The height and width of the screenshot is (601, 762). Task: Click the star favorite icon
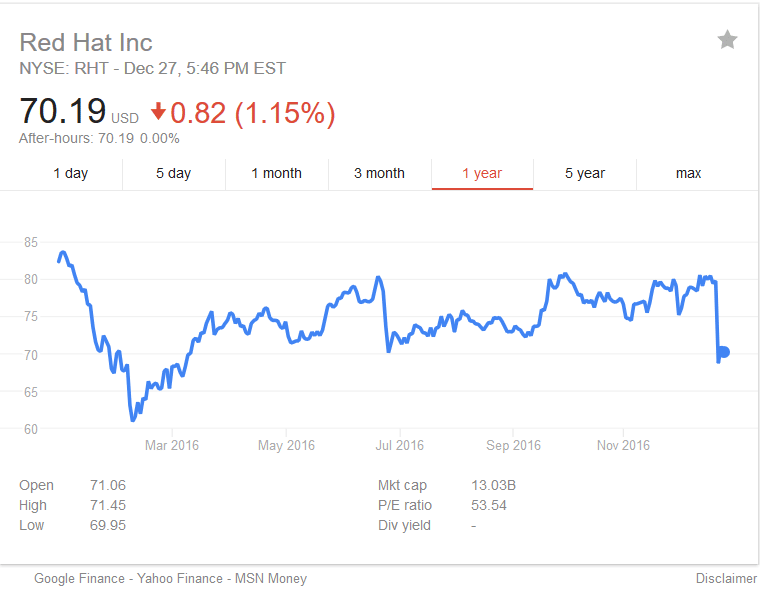727,40
